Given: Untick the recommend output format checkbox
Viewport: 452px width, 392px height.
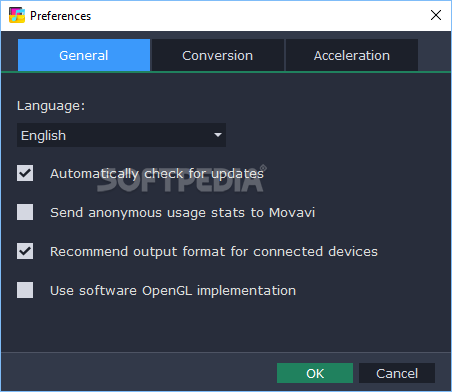Looking at the screenshot, I should pos(25,251).
